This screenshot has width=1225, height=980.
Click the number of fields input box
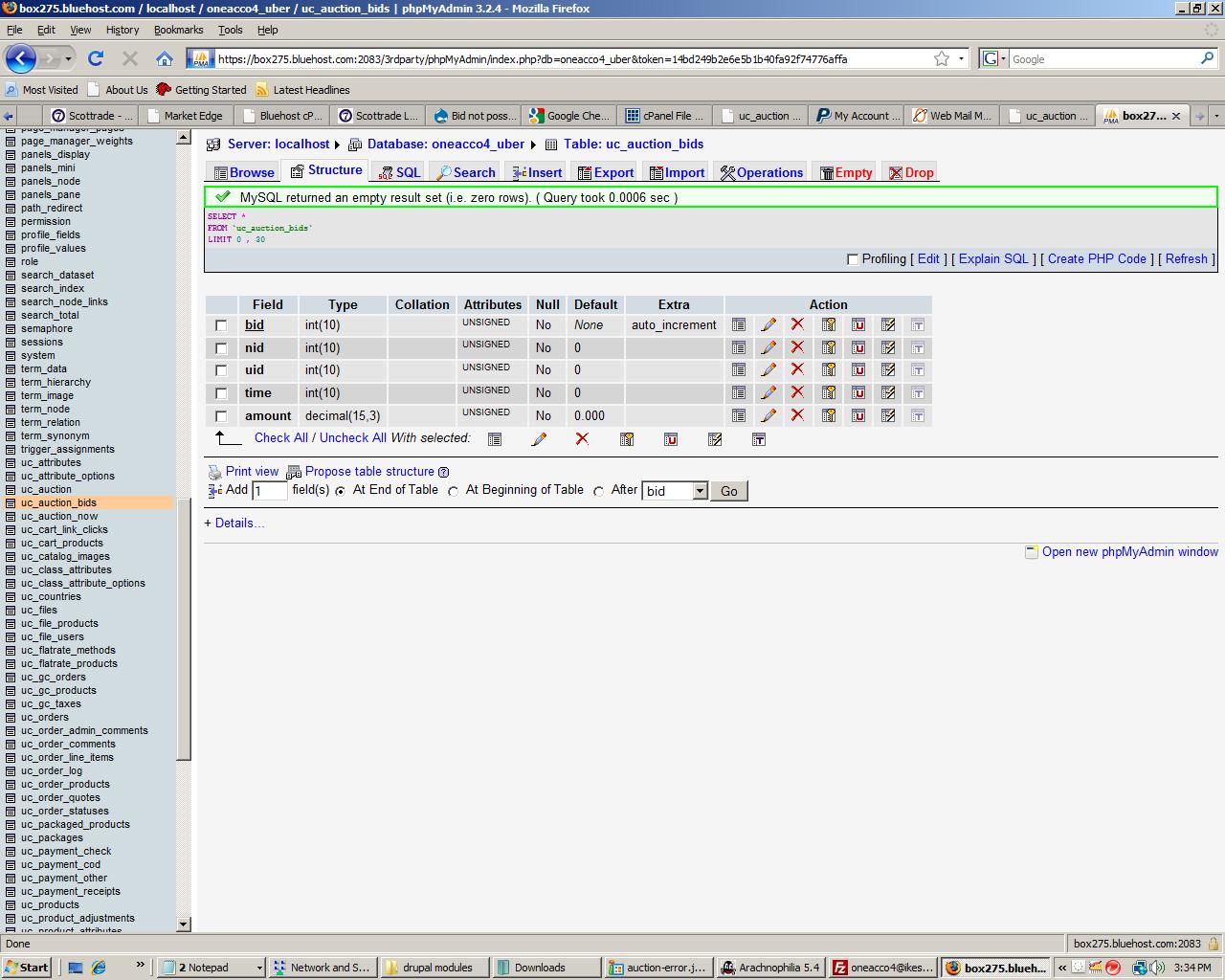[270, 491]
